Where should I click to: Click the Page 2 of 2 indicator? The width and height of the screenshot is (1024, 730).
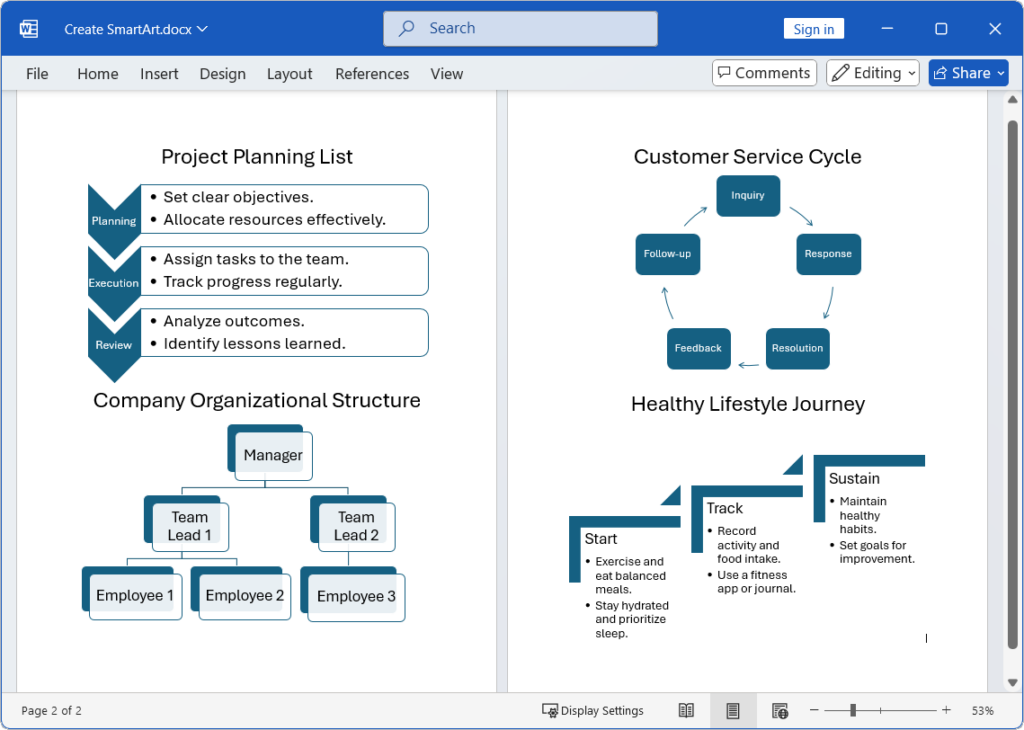(x=52, y=711)
